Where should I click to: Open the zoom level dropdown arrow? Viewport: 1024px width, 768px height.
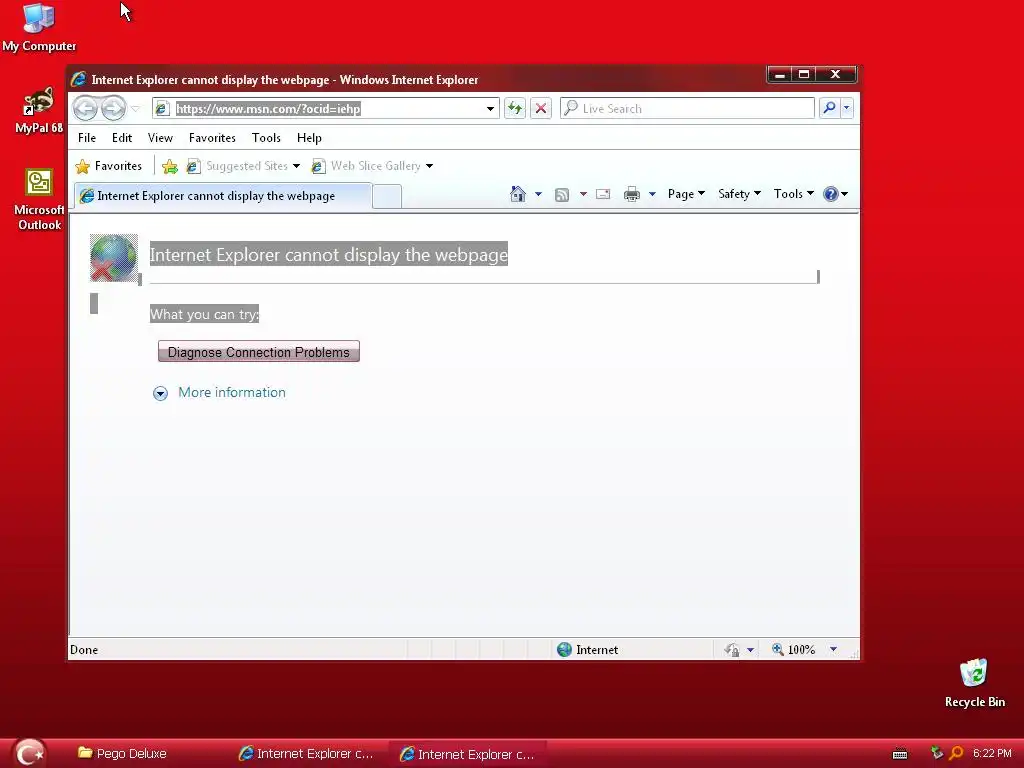[x=833, y=650]
